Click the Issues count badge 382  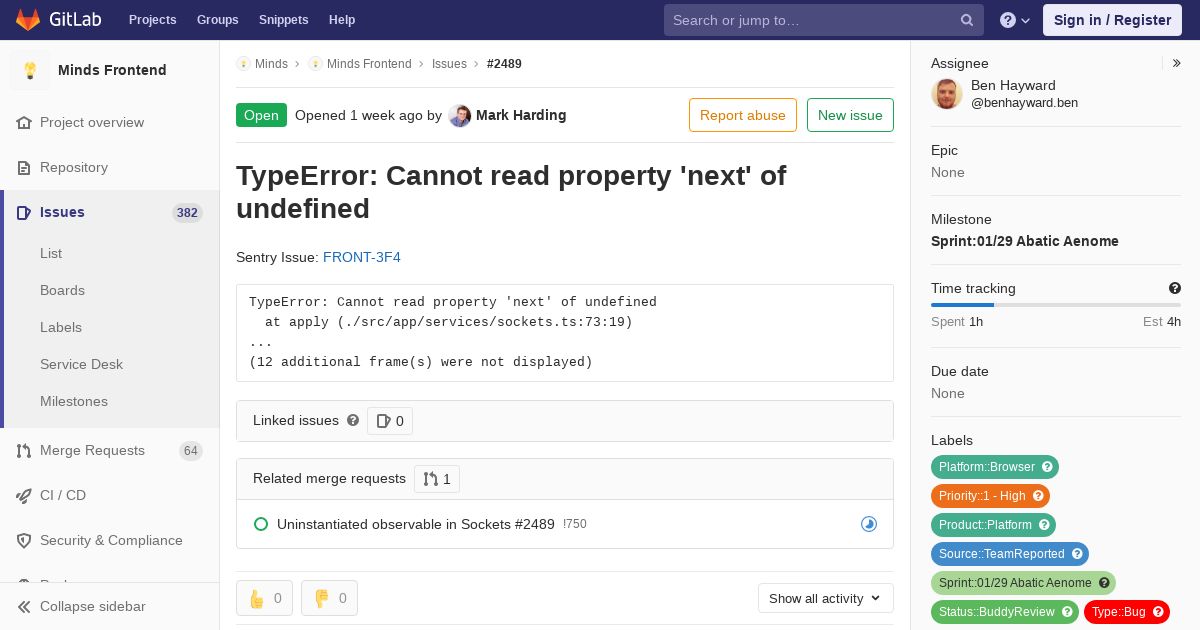click(187, 212)
